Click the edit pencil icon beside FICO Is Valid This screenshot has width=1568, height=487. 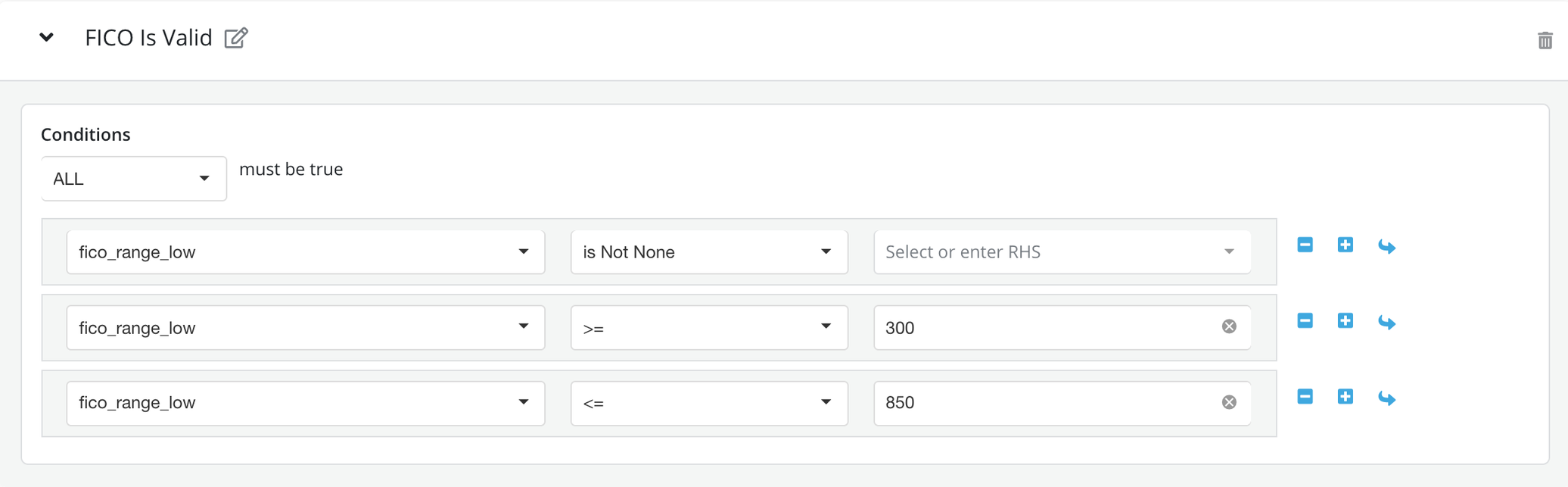point(236,38)
